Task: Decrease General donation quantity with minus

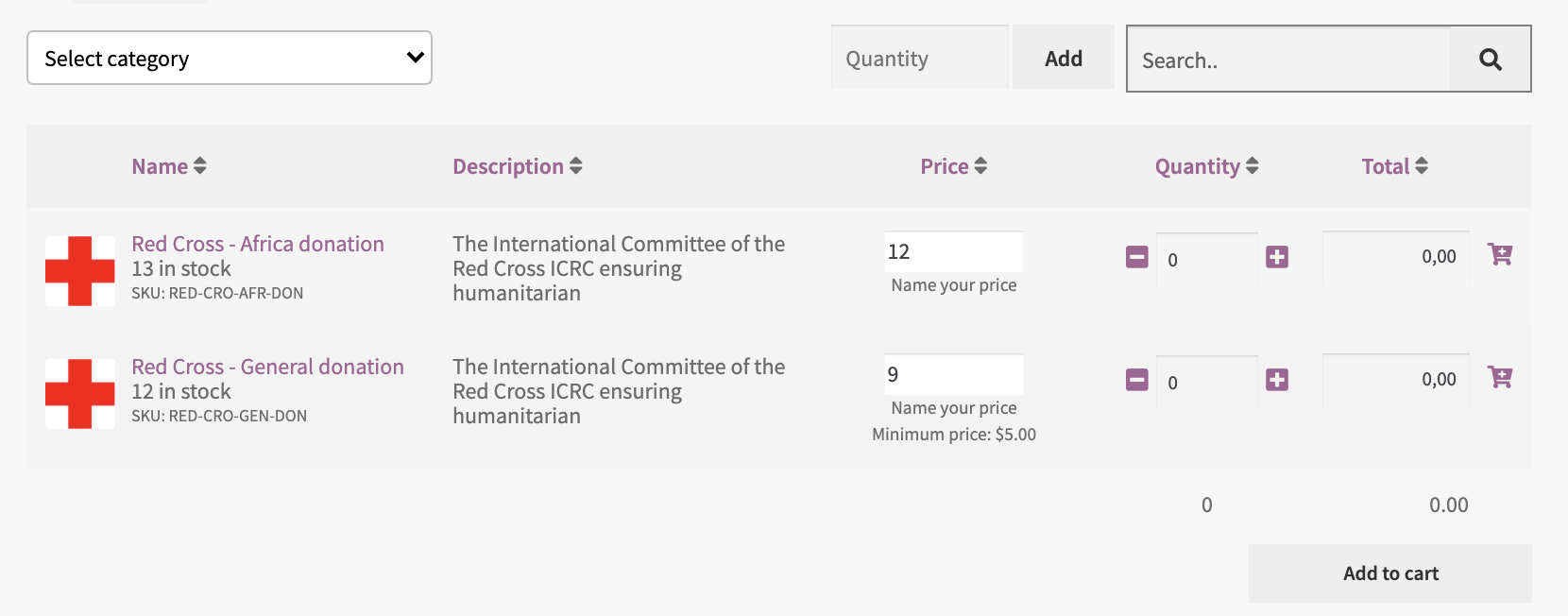Action: click(x=1137, y=380)
